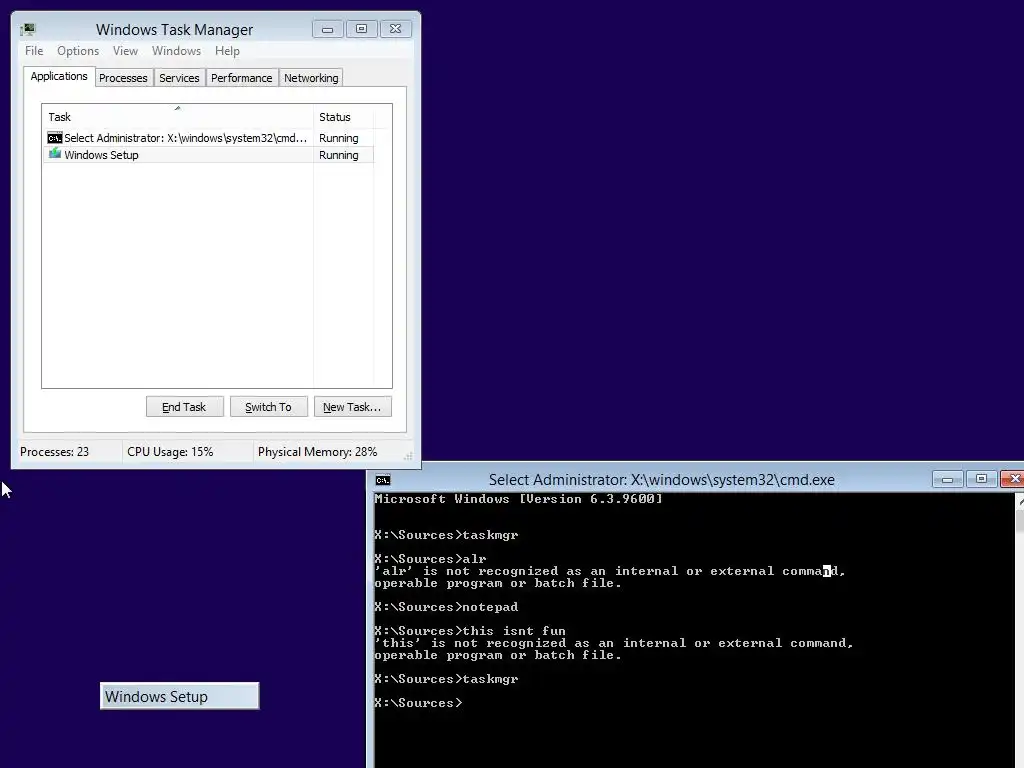Screen dimensions: 1024x768
Task: Sort by the Task column header
Action: [178, 117]
